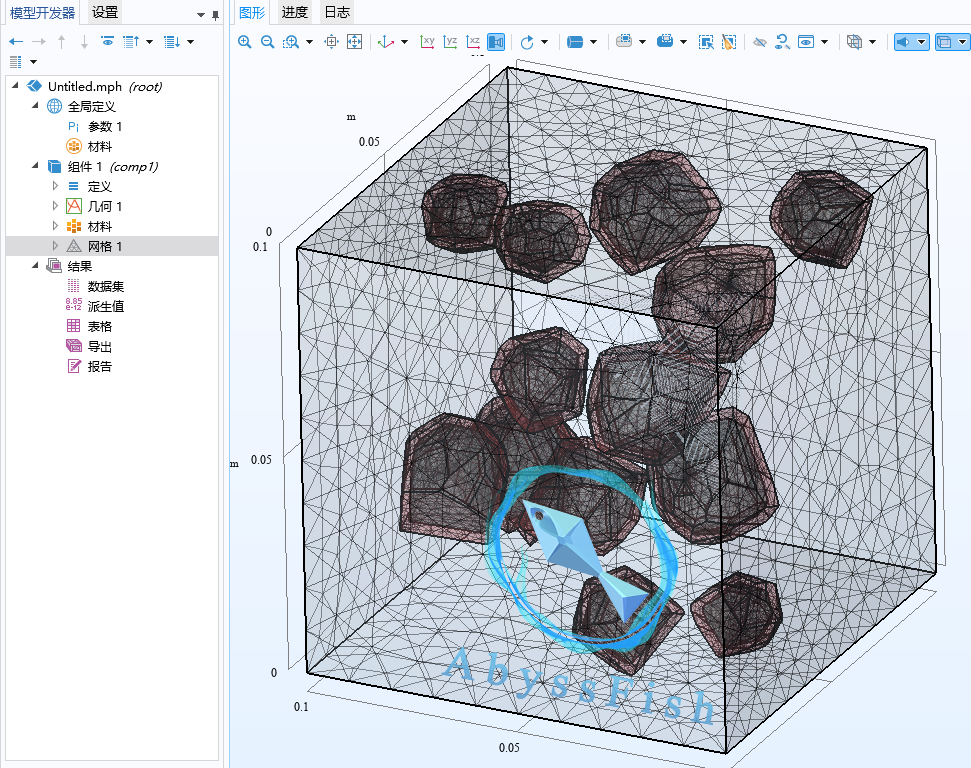Activate the Zoom Box tool
Image resolution: width=971 pixels, height=768 pixels.
pyautogui.click(x=288, y=42)
